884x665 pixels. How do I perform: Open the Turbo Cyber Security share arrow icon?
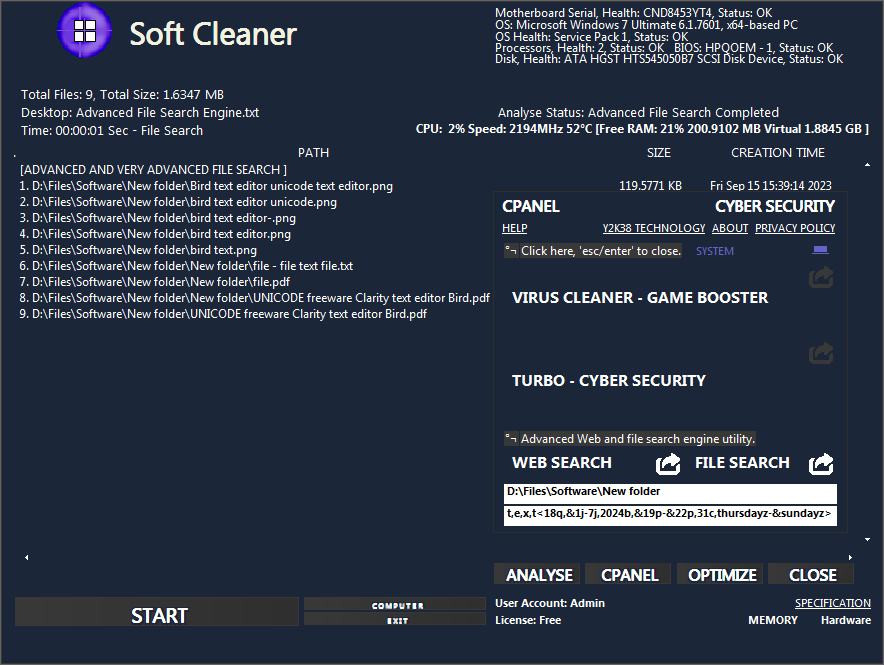[x=821, y=353]
